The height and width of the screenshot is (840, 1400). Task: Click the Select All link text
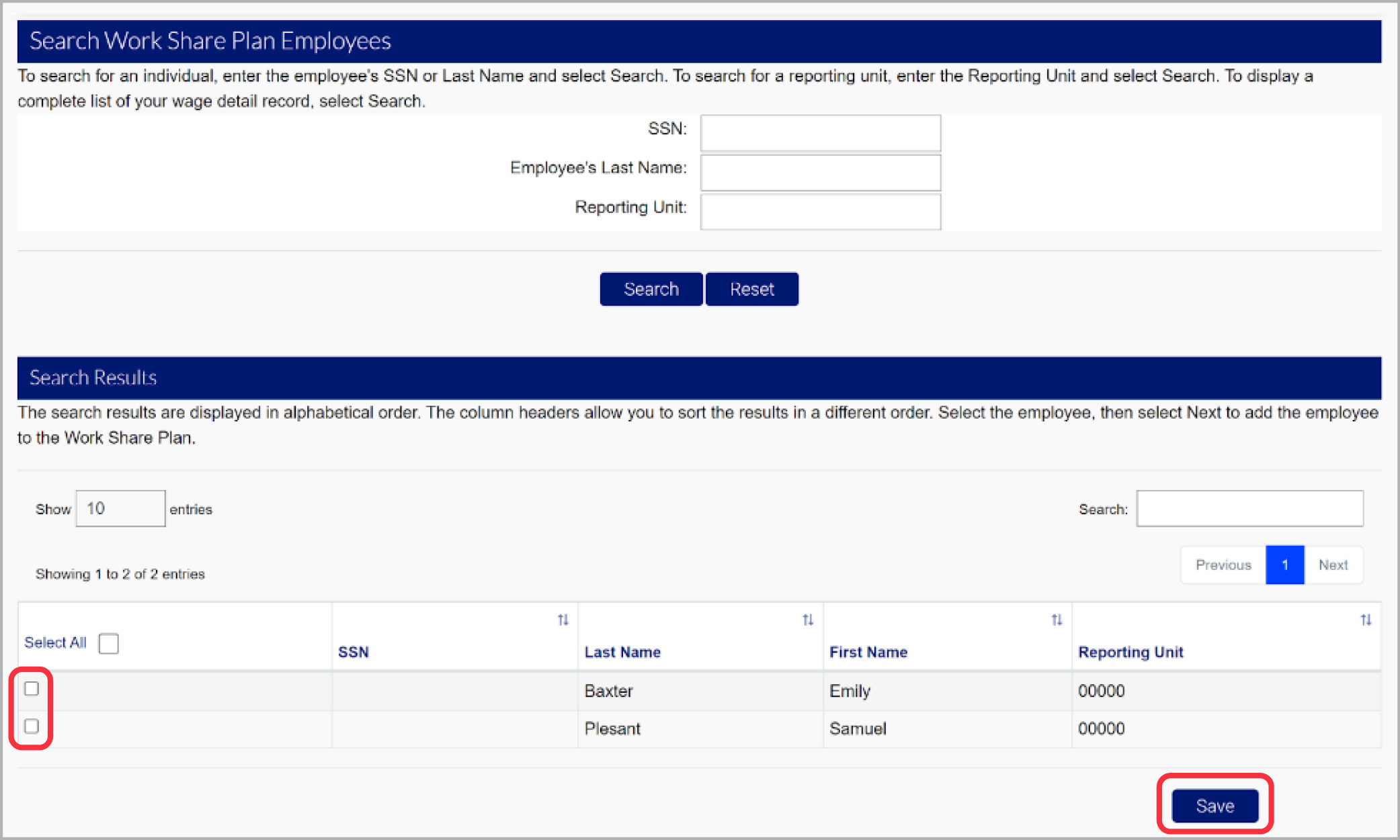click(55, 643)
